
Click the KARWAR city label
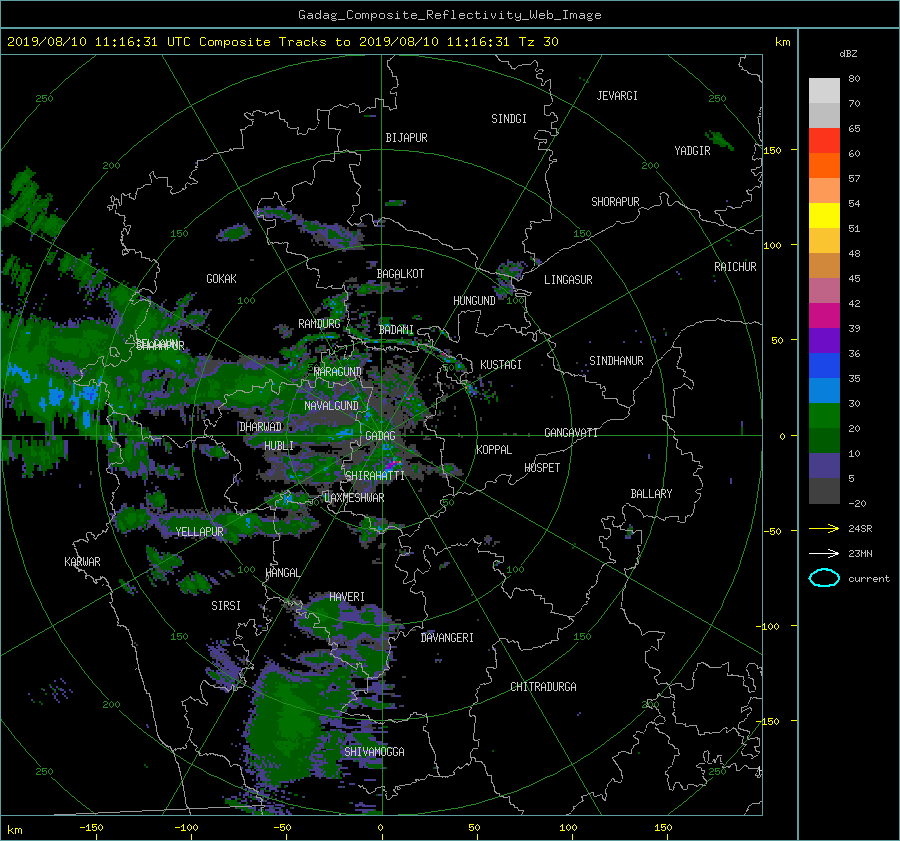pyautogui.click(x=82, y=562)
